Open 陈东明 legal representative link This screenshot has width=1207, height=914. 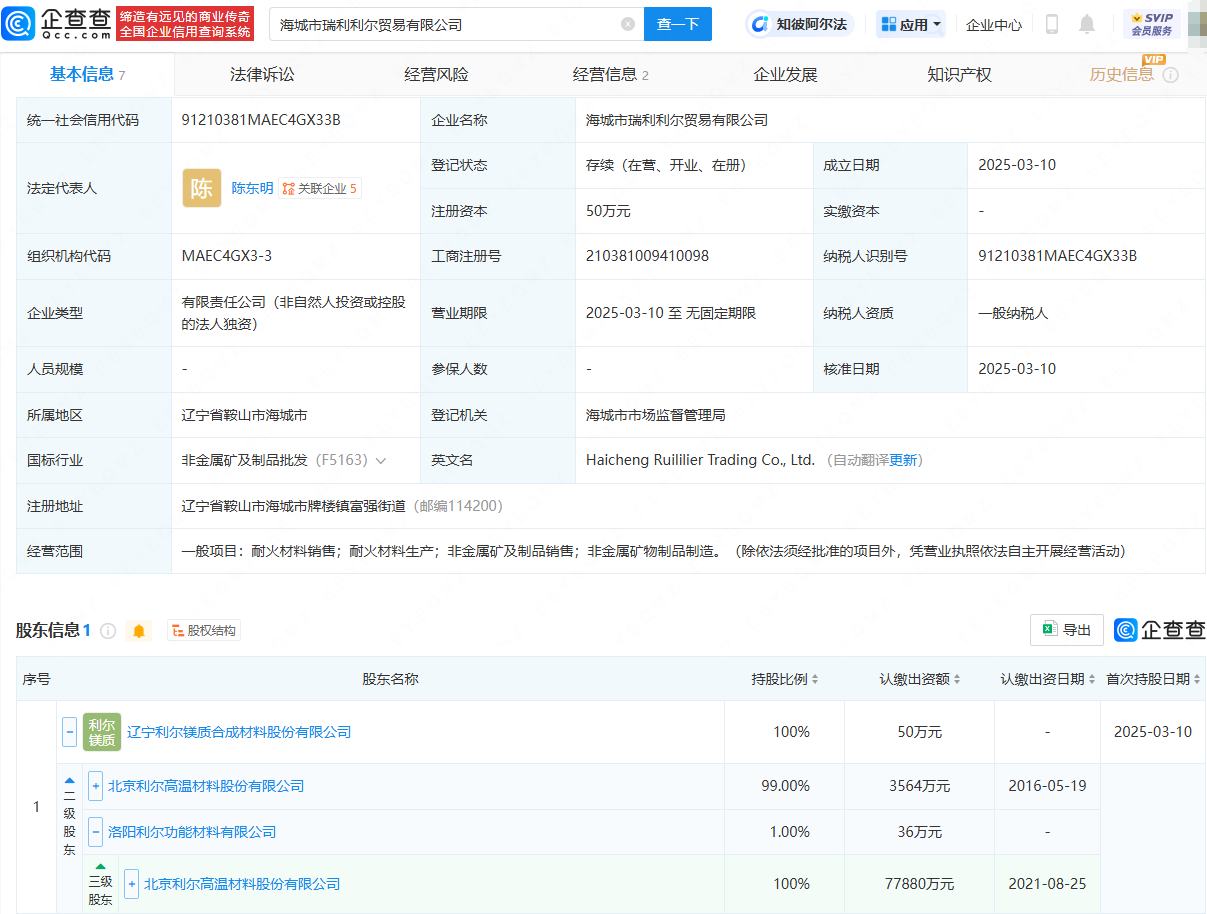point(252,188)
